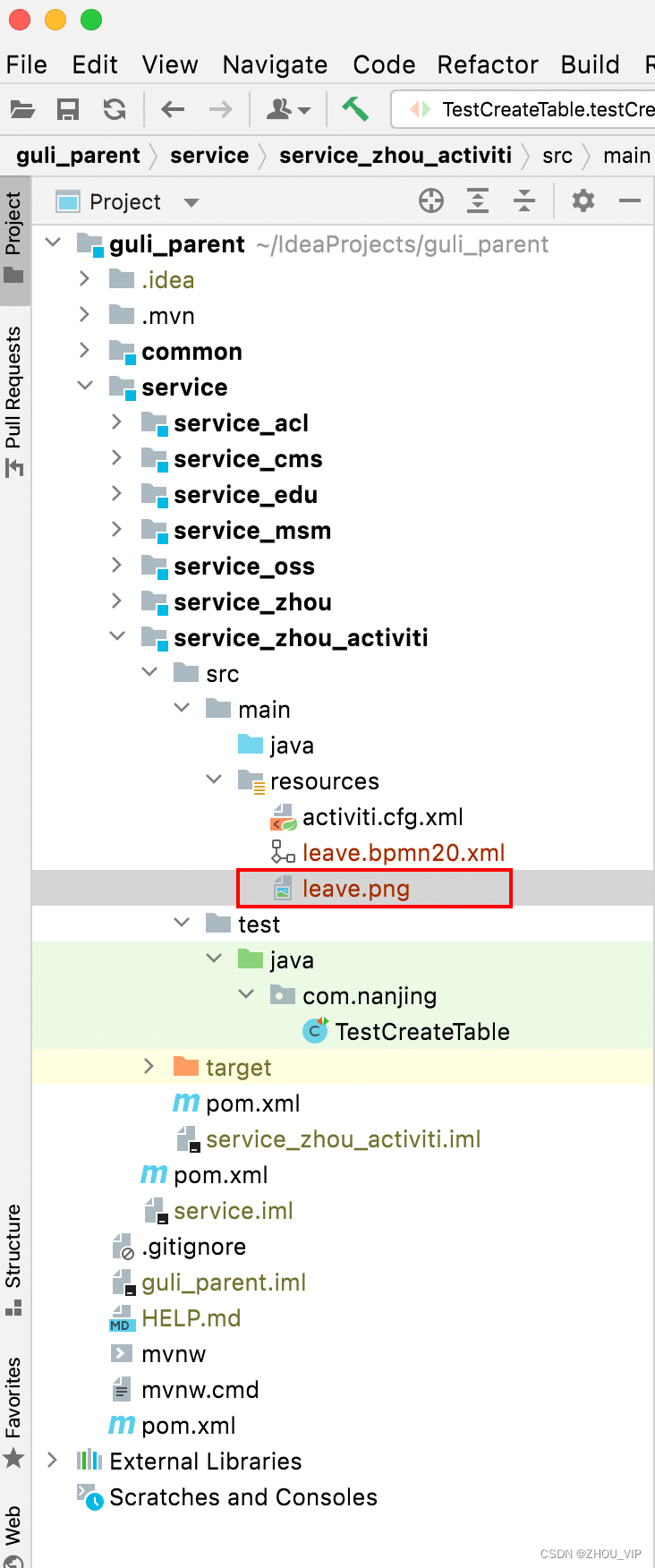Expand the target folder
The height and width of the screenshot is (1568, 655).
pyautogui.click(x=149, y=1066)
